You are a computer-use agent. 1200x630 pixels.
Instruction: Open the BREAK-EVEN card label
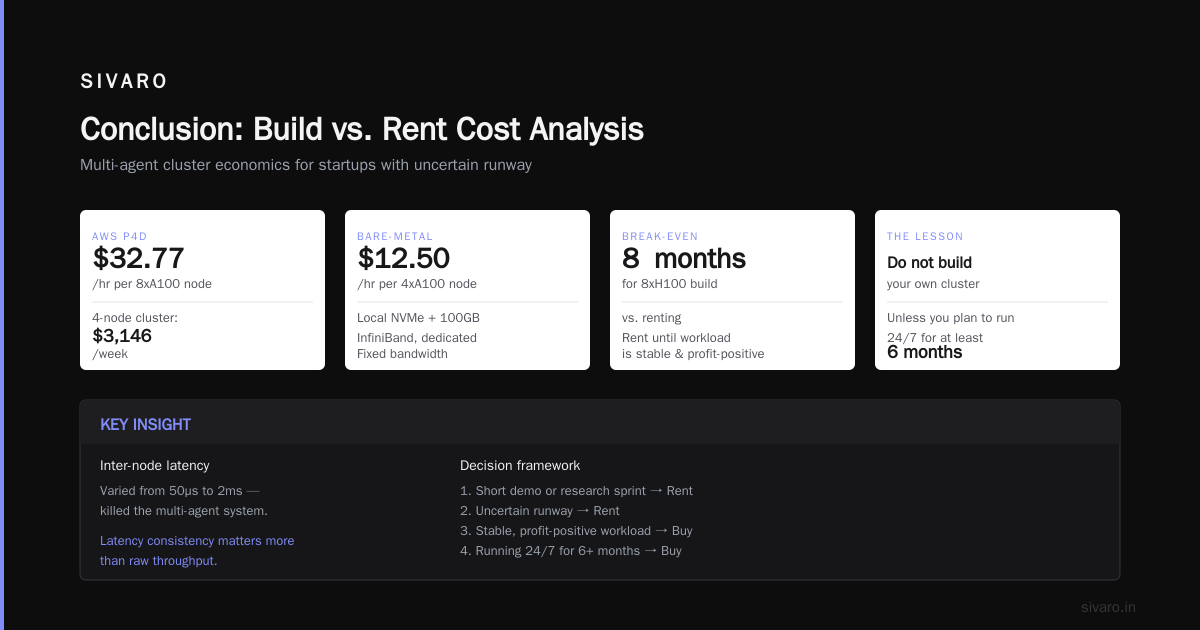click(x=660, y=236)
